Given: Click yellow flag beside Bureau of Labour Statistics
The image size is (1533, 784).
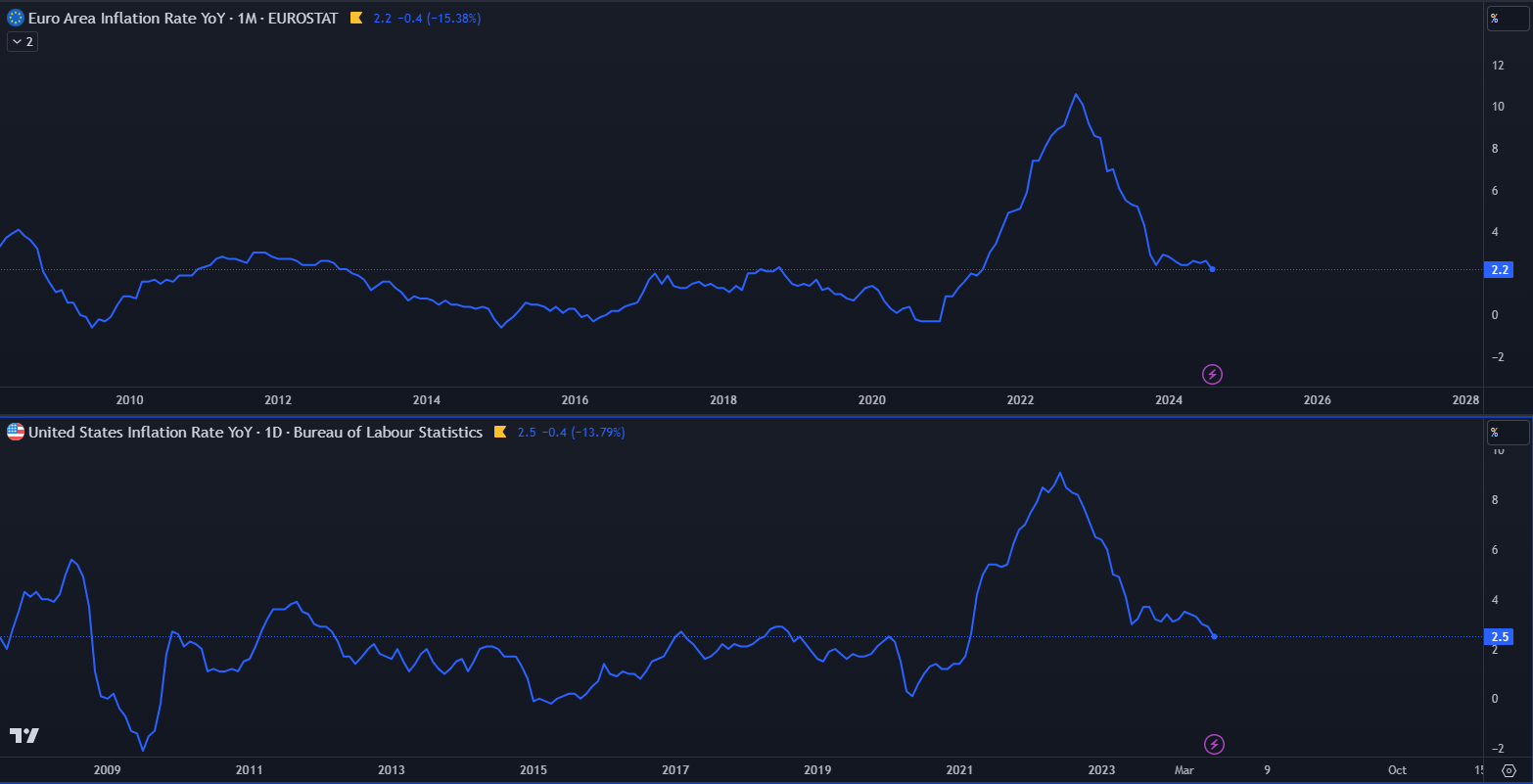Looking at the screenshot, I should point(500,432).
